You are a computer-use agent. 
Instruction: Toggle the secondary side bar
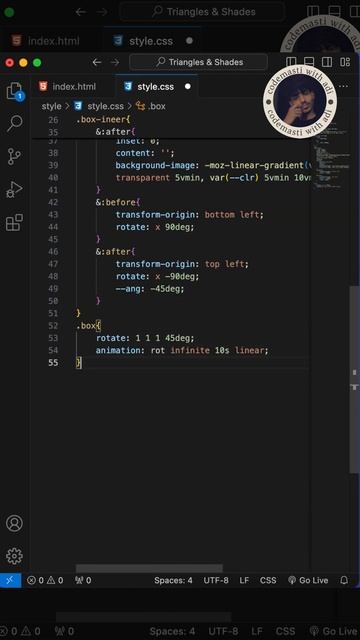pyautogui.click(x=327, y=62)
